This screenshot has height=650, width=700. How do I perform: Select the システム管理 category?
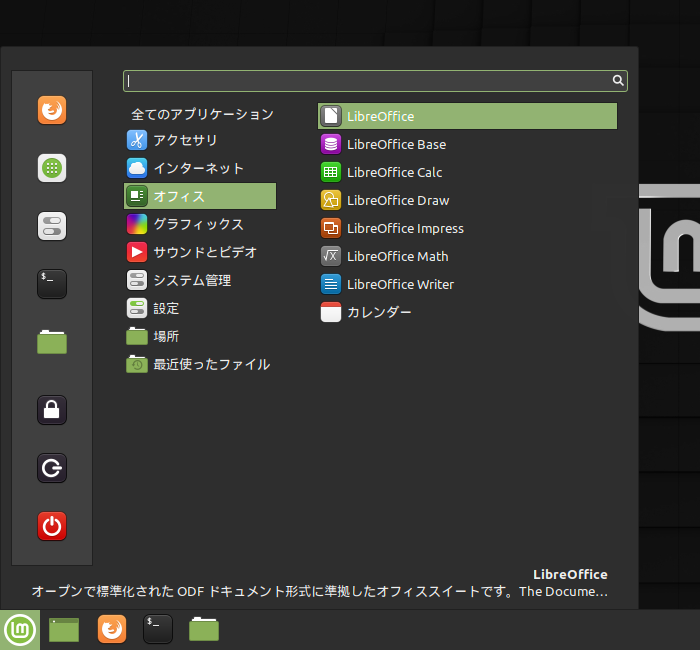tap(200, 280)
